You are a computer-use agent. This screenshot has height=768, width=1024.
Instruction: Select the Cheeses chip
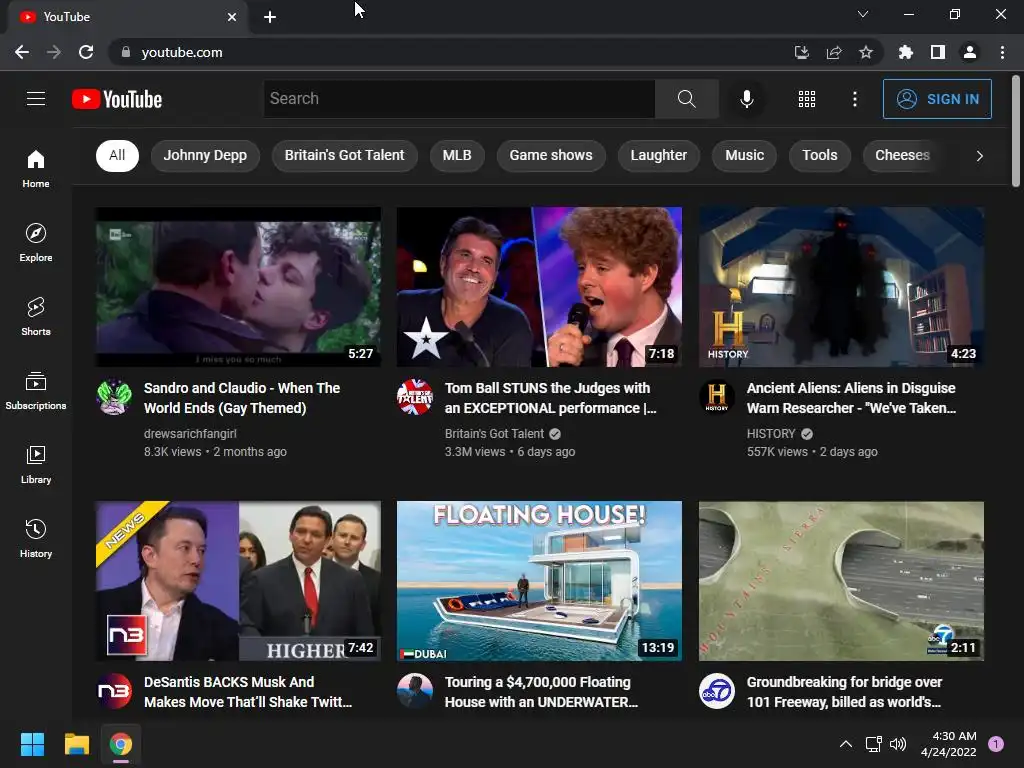[902, 155]
